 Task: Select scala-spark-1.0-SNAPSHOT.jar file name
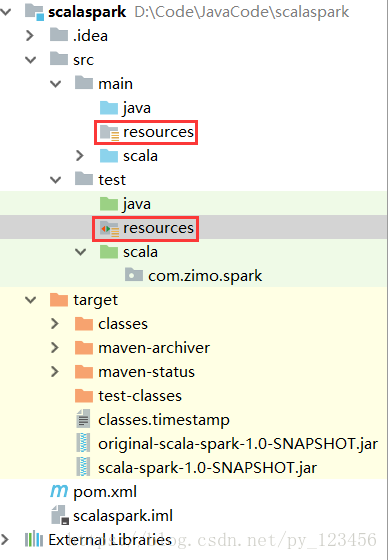pyautogui.click(x=207, y=468)
